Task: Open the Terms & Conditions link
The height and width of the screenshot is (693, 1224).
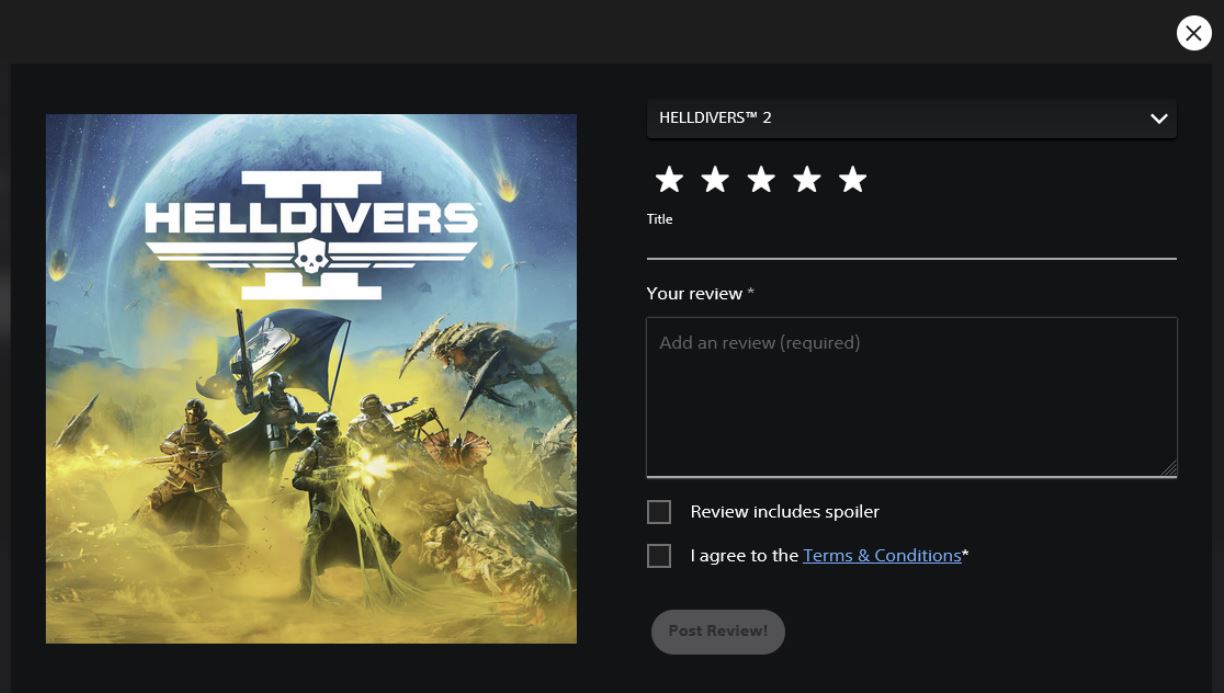Action: tap(882, 556)
